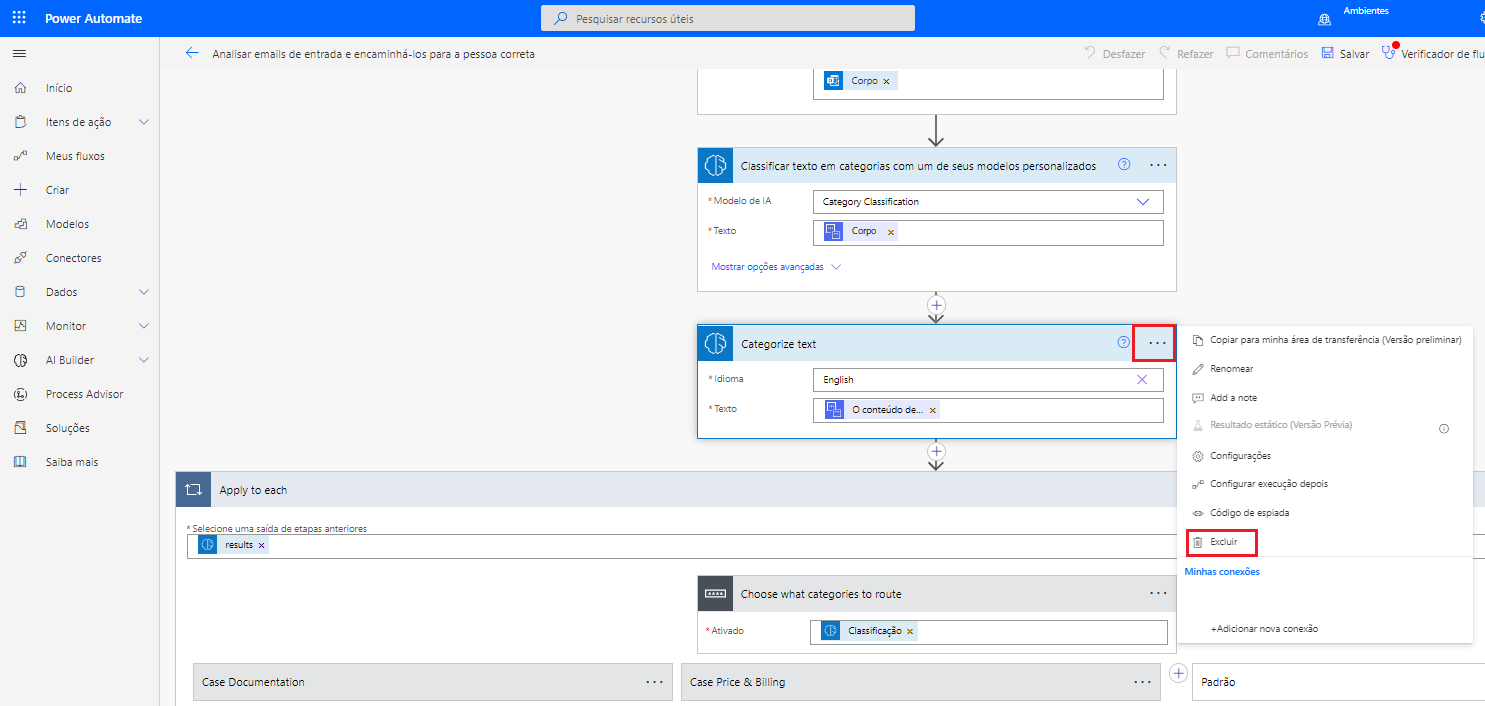
Task: Click Desfazer undo button
Action: [1114, 53]
